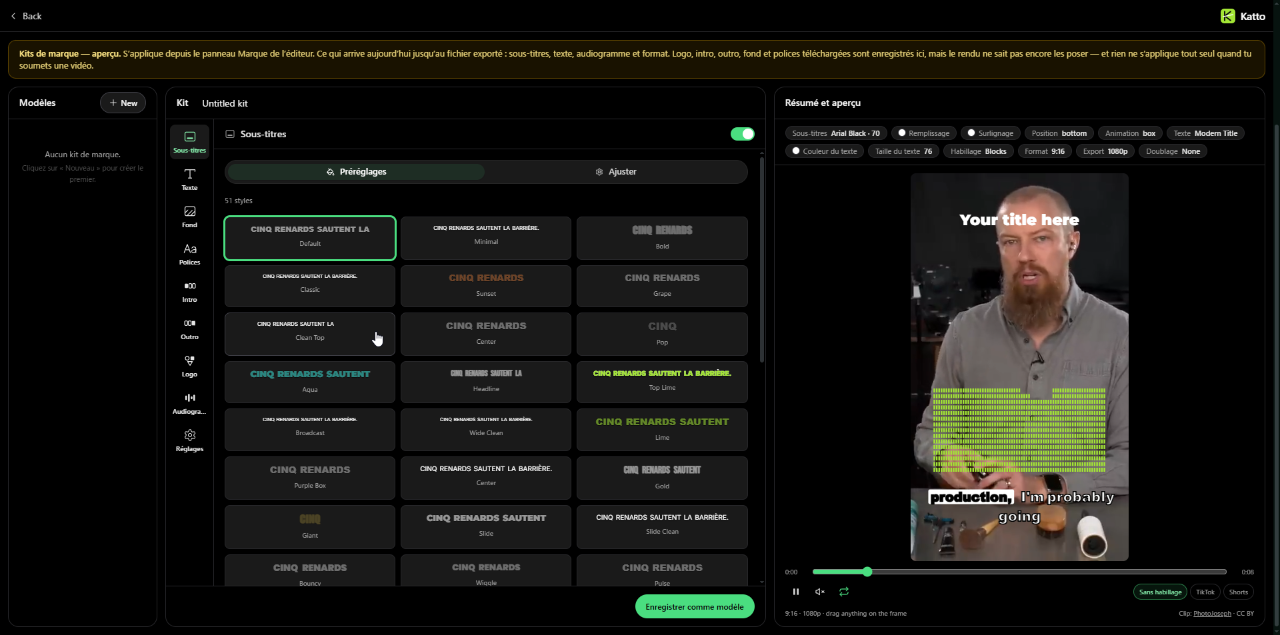
Task: Open the Fond background section
Action: pyautogui.click(x=189, y=217)
